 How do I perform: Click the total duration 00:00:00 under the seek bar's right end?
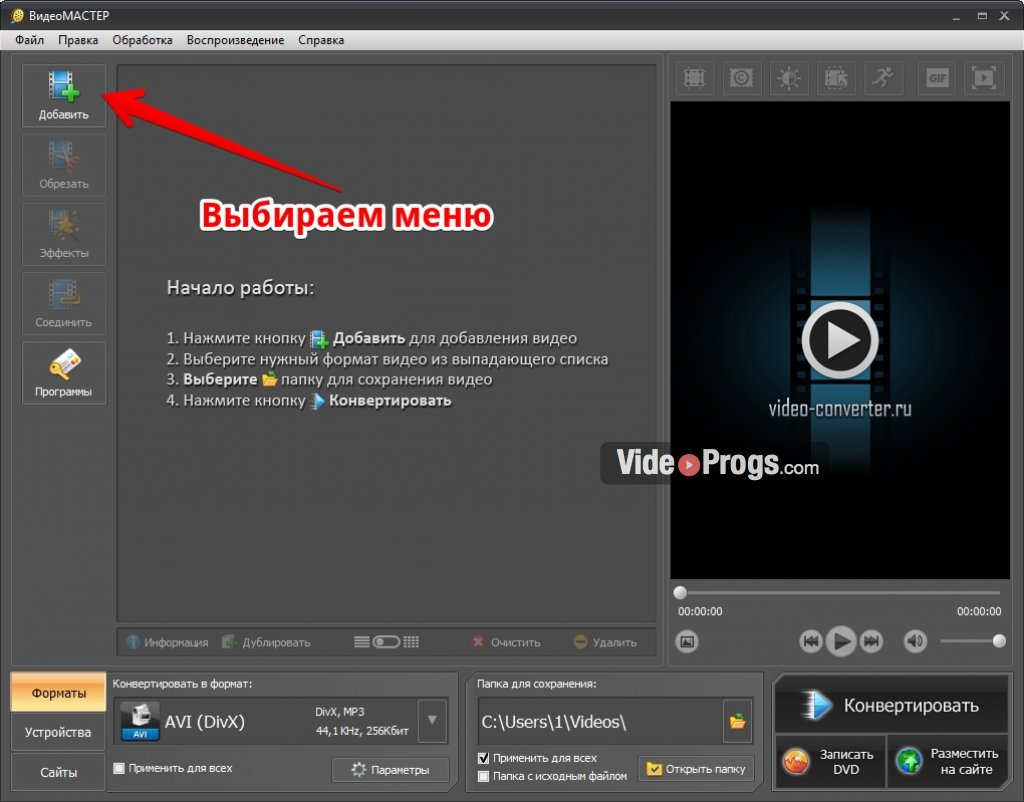pyautogui.click(x=979, y=611)
